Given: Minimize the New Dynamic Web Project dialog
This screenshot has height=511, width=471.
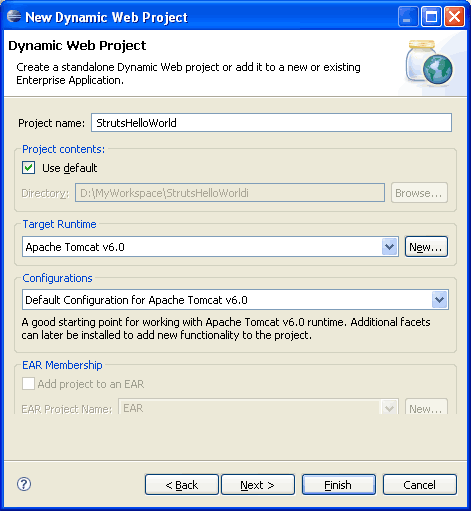Looking at the screenshot, I should 408,16.
